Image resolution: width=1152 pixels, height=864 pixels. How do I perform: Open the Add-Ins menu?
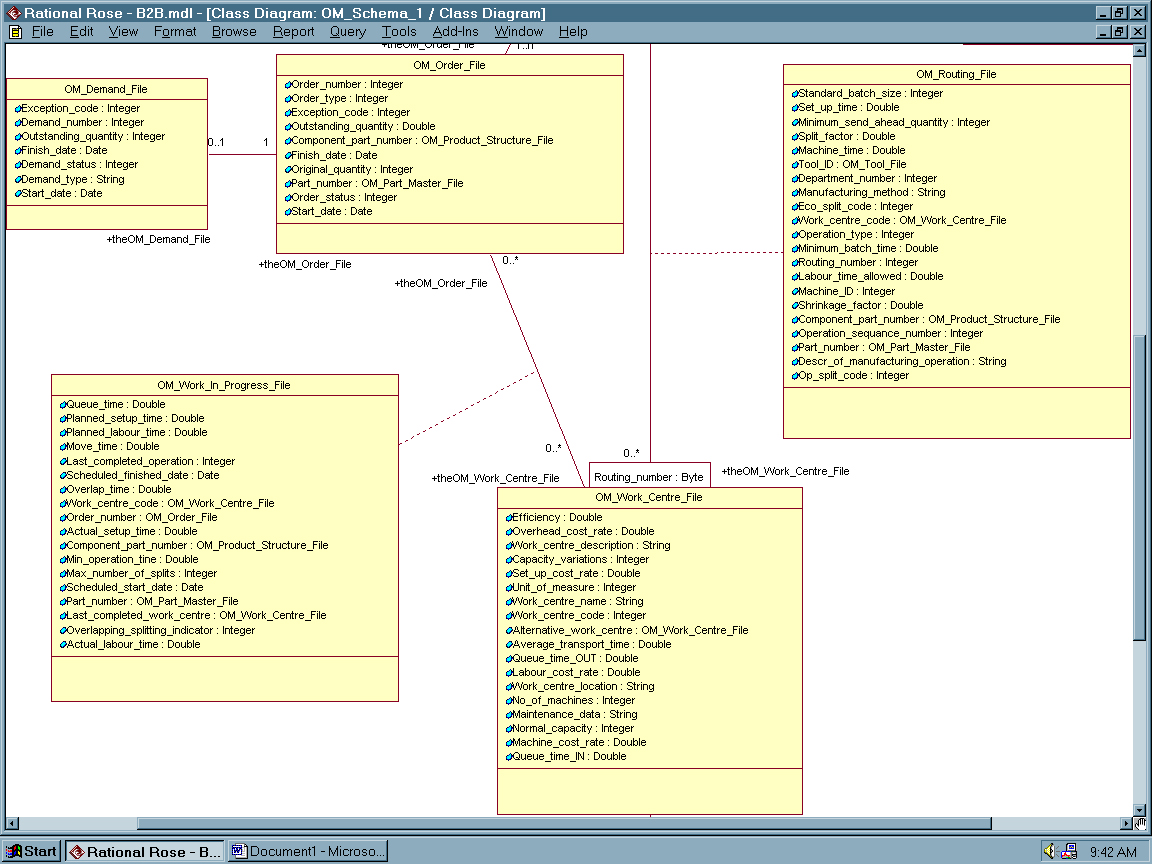456,32
